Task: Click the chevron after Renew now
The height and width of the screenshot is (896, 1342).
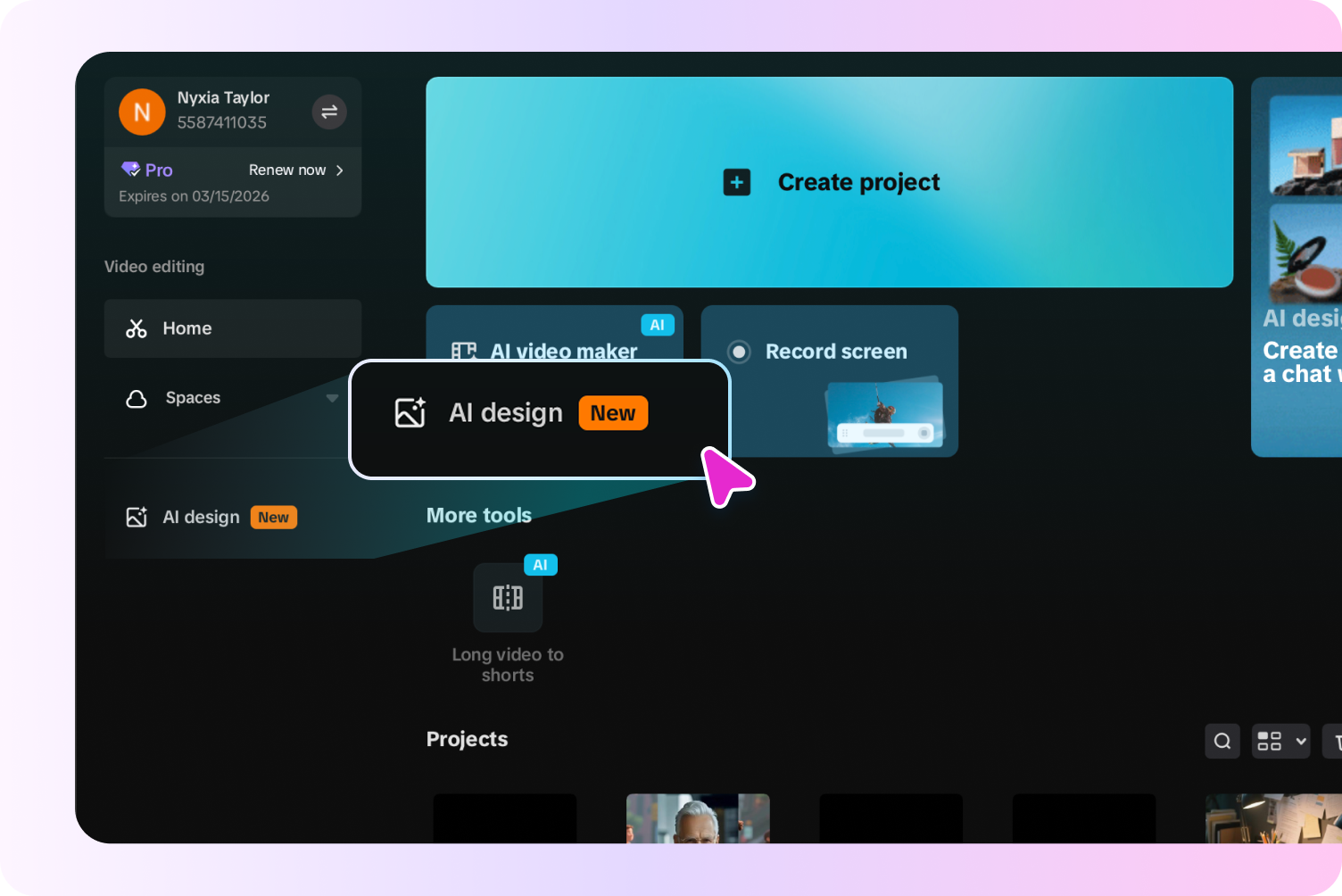Action: pos(339,170)
